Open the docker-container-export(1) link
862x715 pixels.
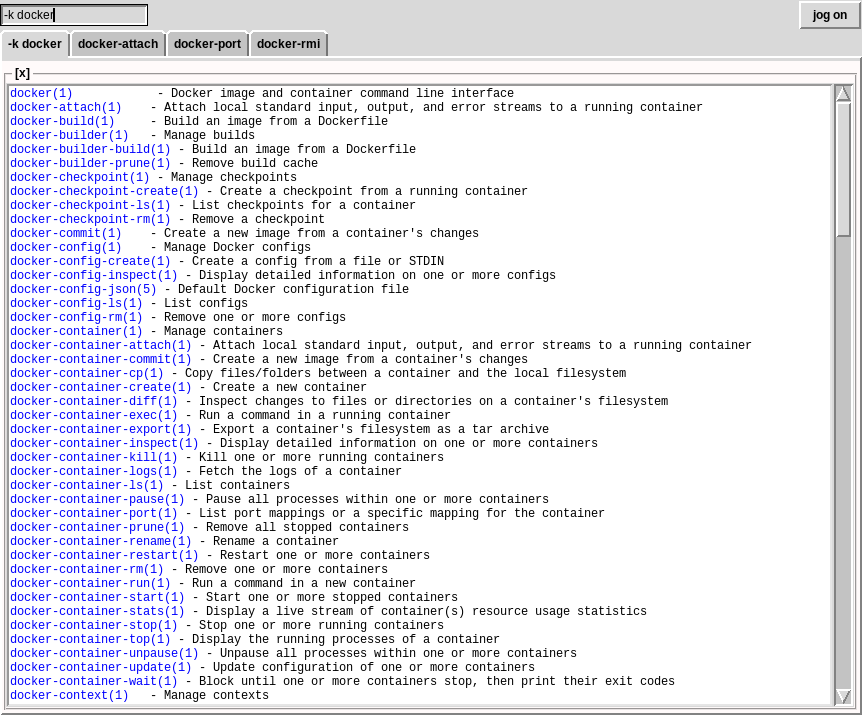pyautogui.click(x=101, y=430)
